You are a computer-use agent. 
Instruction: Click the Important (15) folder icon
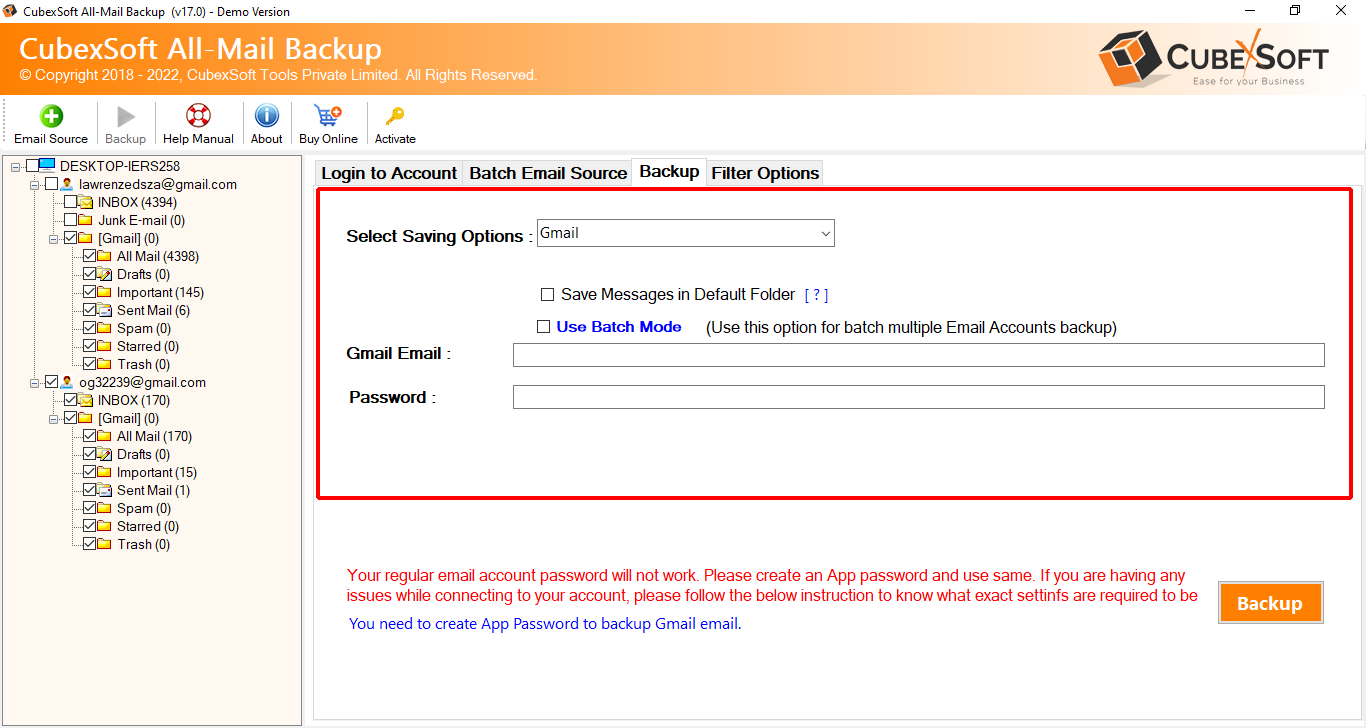(x=105, y=472)
